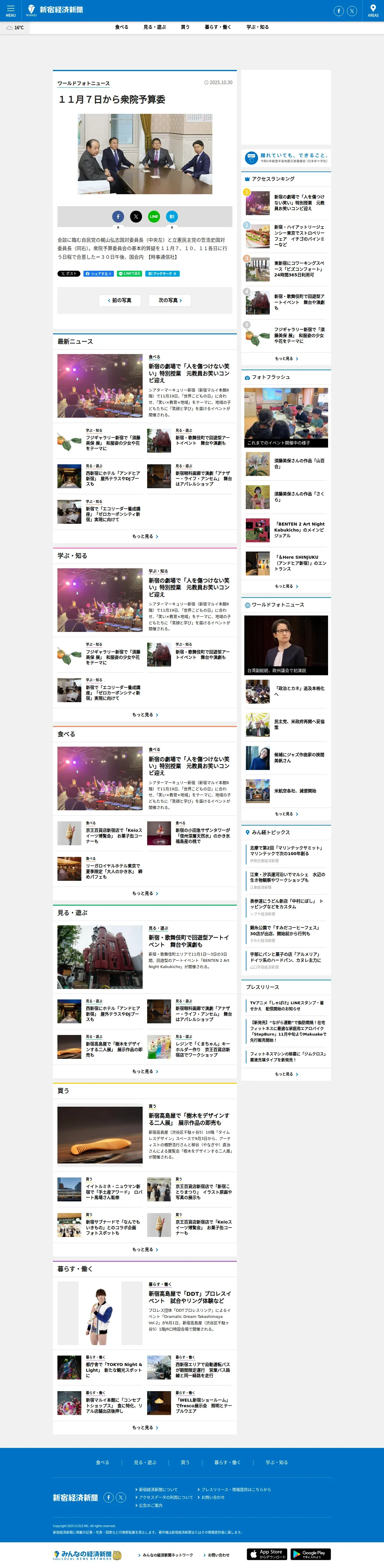The height and width of the screenshot is (1568, 384).
Task: Click footer X icon
Action: click(121, 1497)
